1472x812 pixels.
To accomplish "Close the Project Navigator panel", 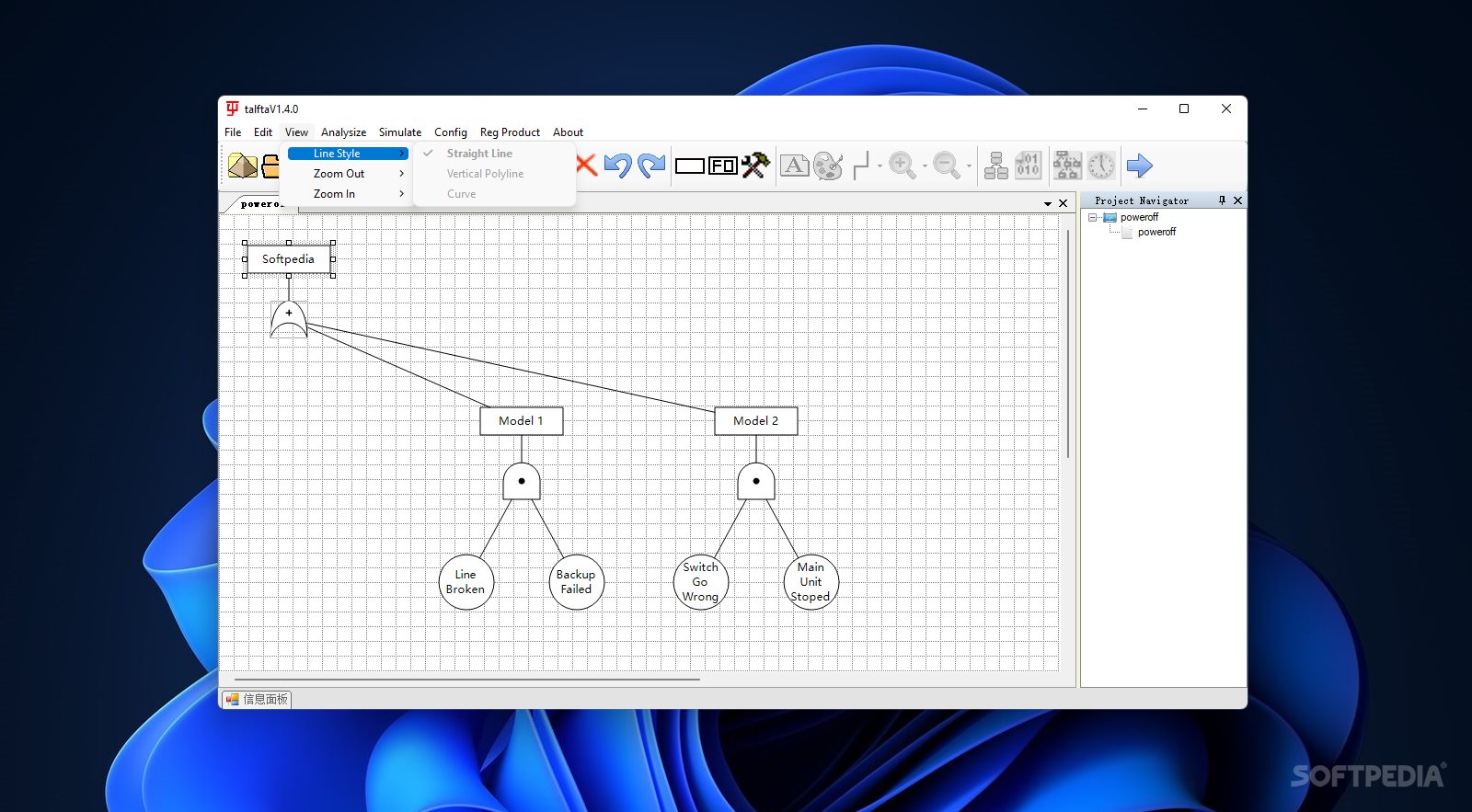I will pos(1237,200).
